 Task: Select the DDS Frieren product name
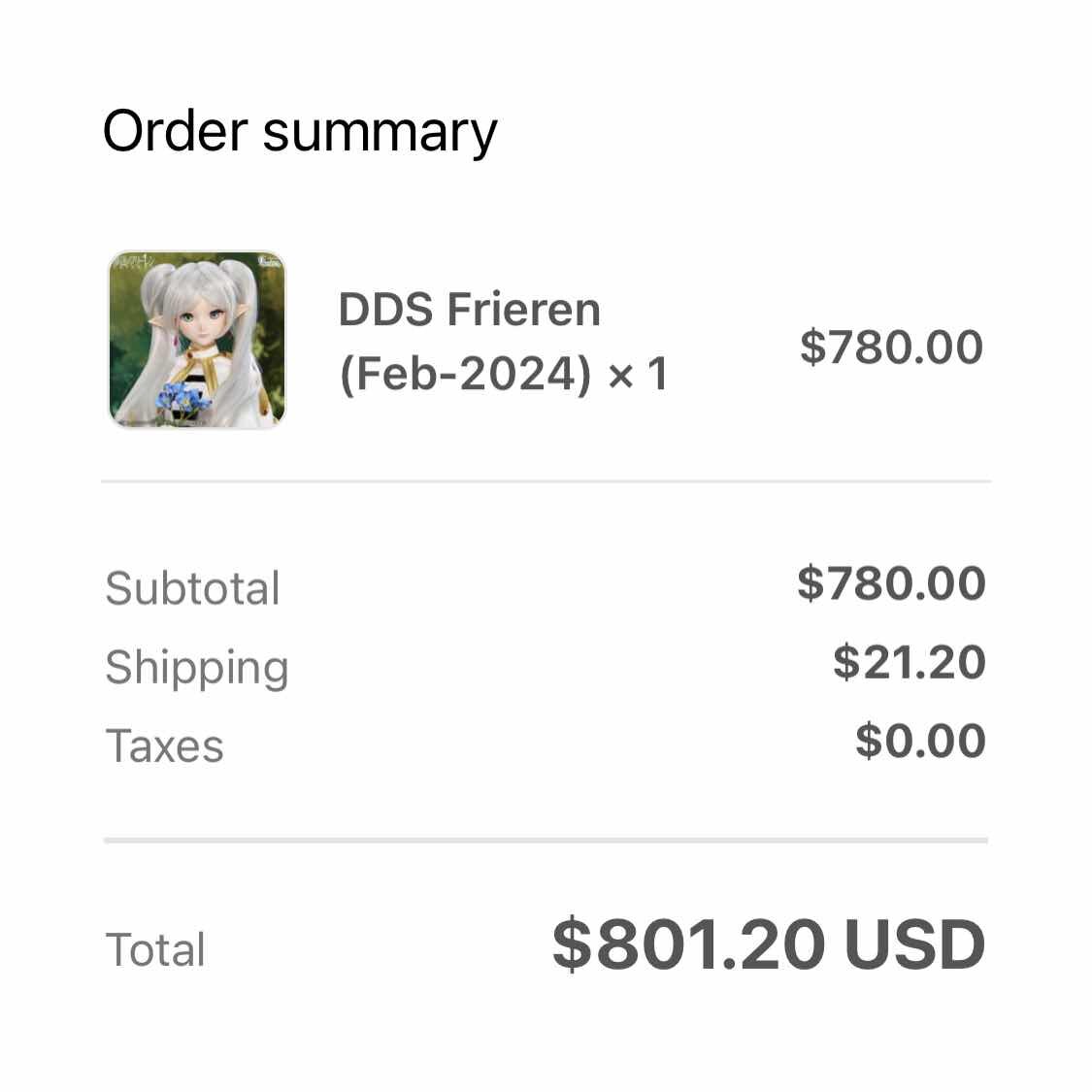470,310
